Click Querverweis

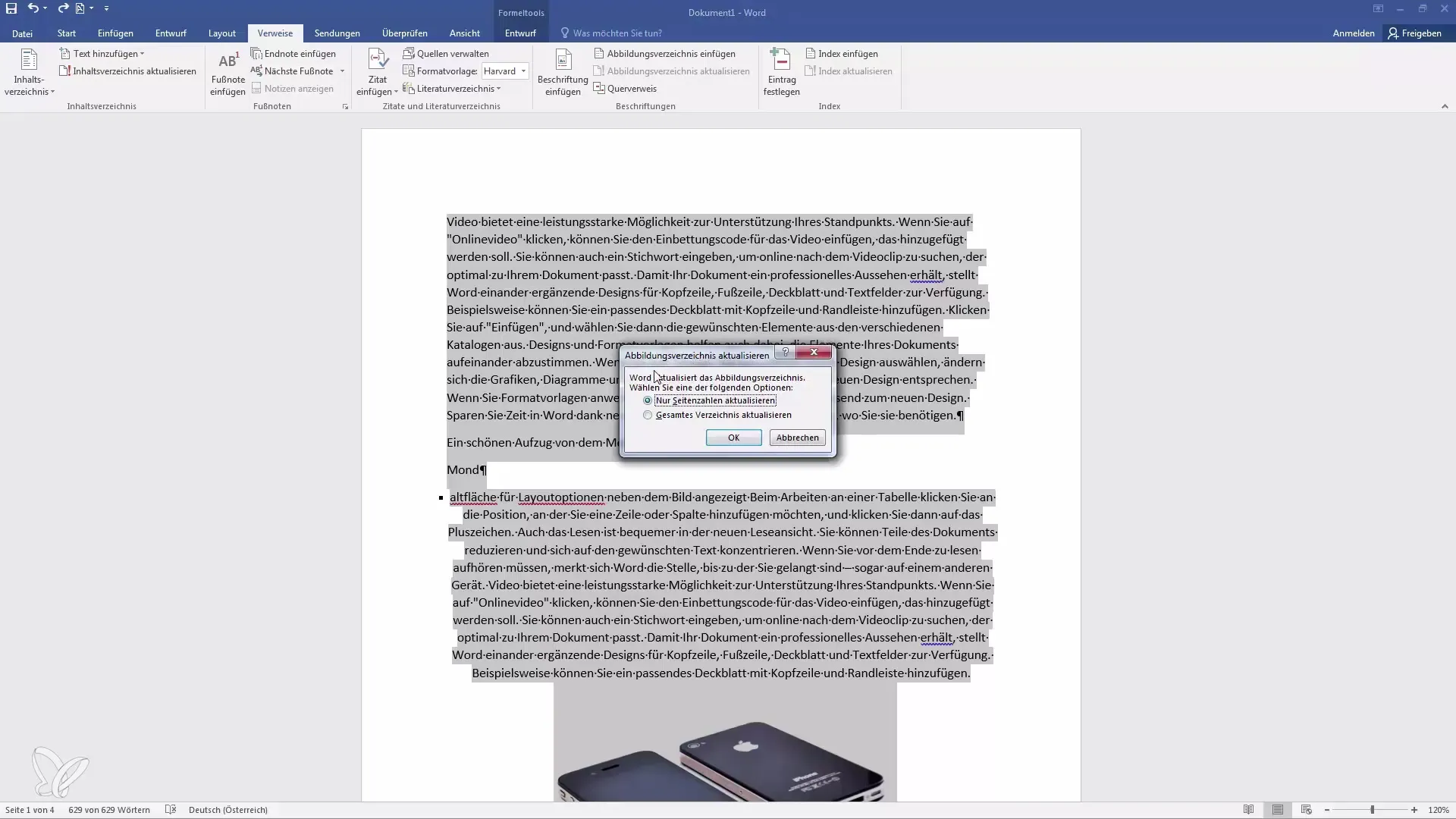pos(625,89)
